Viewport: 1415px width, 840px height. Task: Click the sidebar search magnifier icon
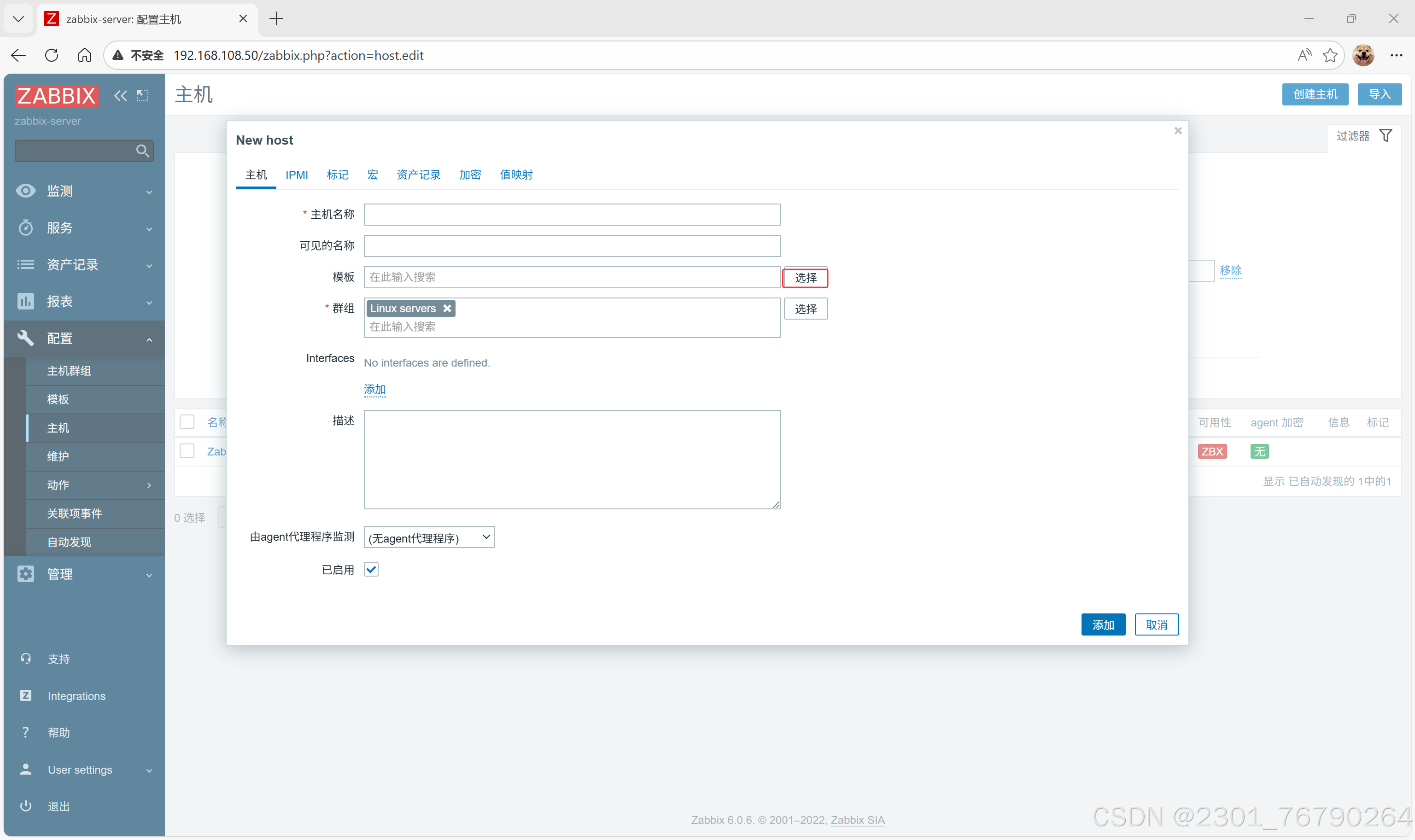[142, 151]
